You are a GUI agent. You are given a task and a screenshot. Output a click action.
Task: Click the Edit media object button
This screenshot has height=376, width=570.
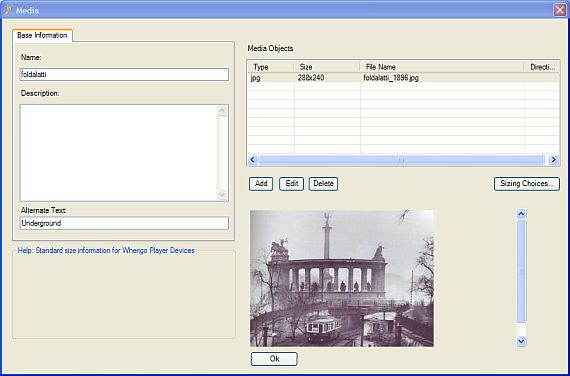click(292, 184)
